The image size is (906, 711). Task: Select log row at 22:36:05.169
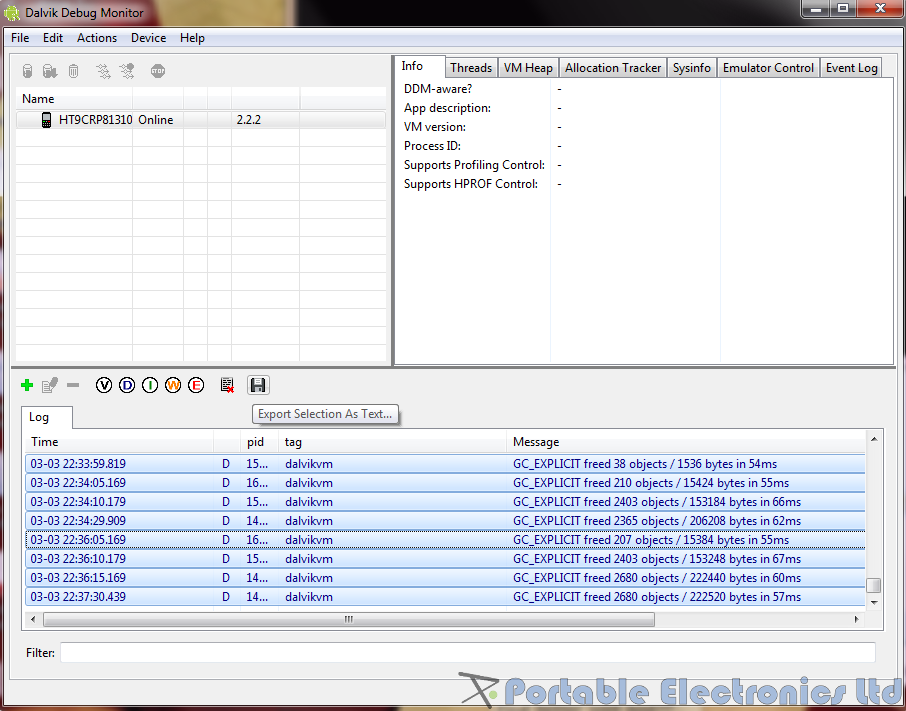point(445,540)
